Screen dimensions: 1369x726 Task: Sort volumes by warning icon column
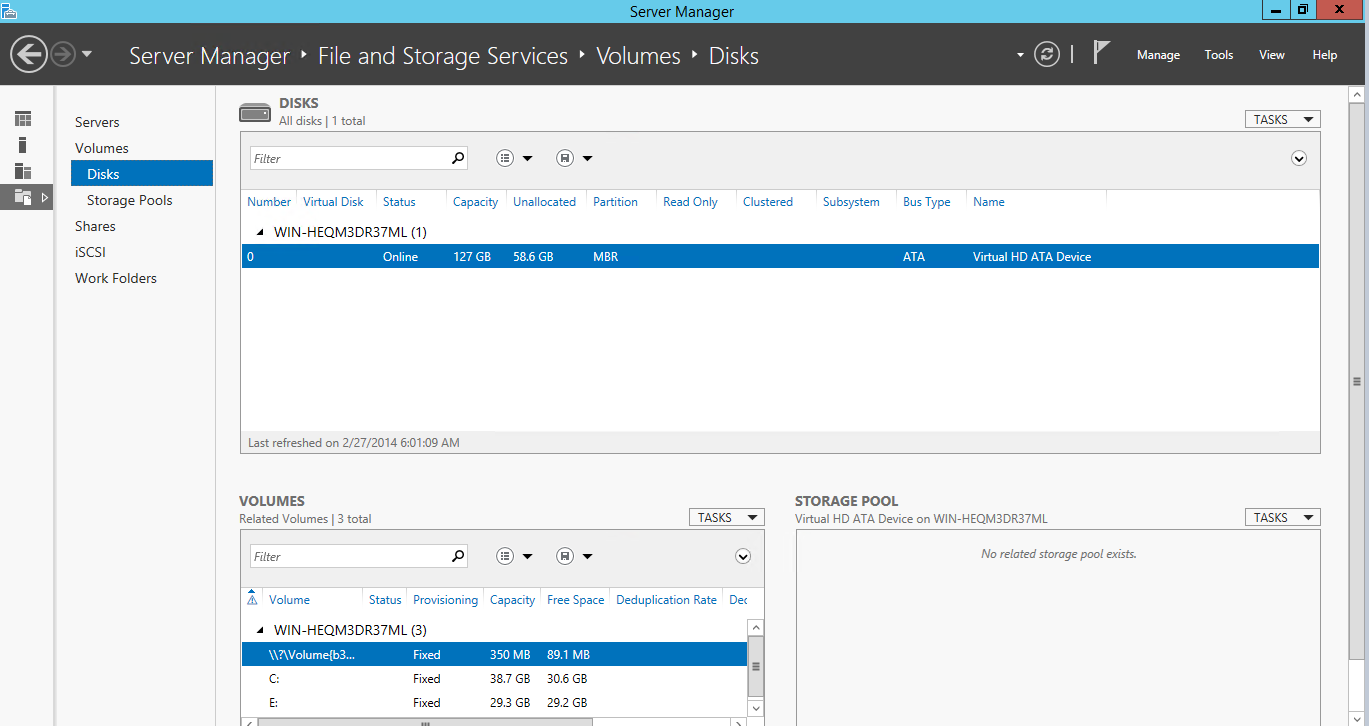(x=251, y=599)
